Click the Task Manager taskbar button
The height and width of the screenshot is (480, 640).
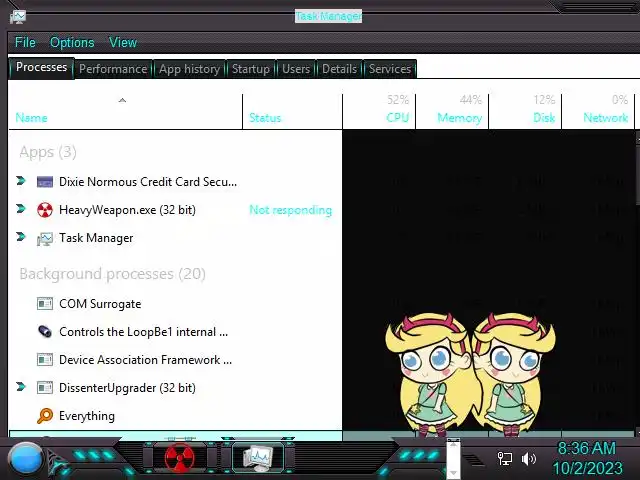coord(258,457)
